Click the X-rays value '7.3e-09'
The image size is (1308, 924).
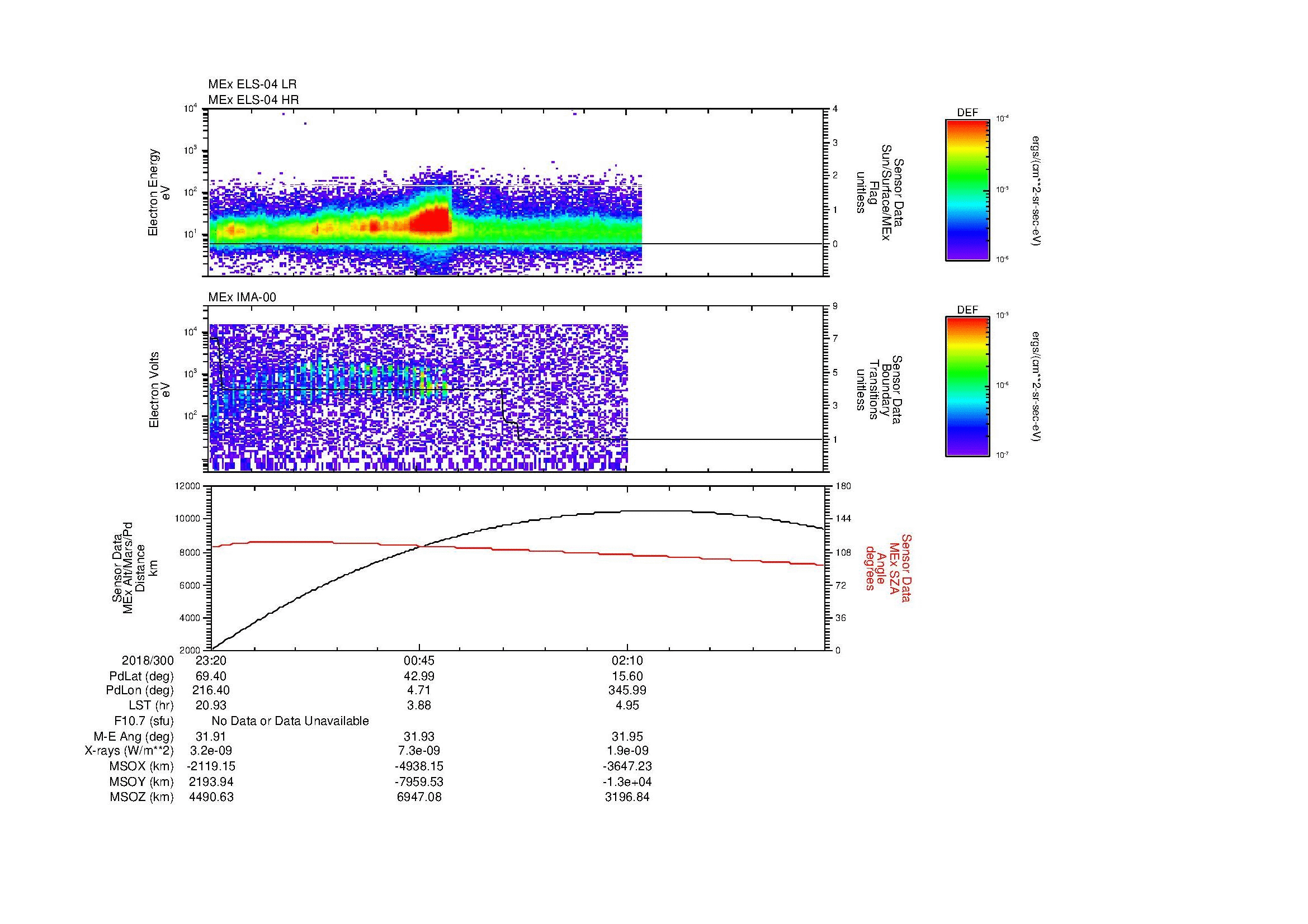(419, 751)
